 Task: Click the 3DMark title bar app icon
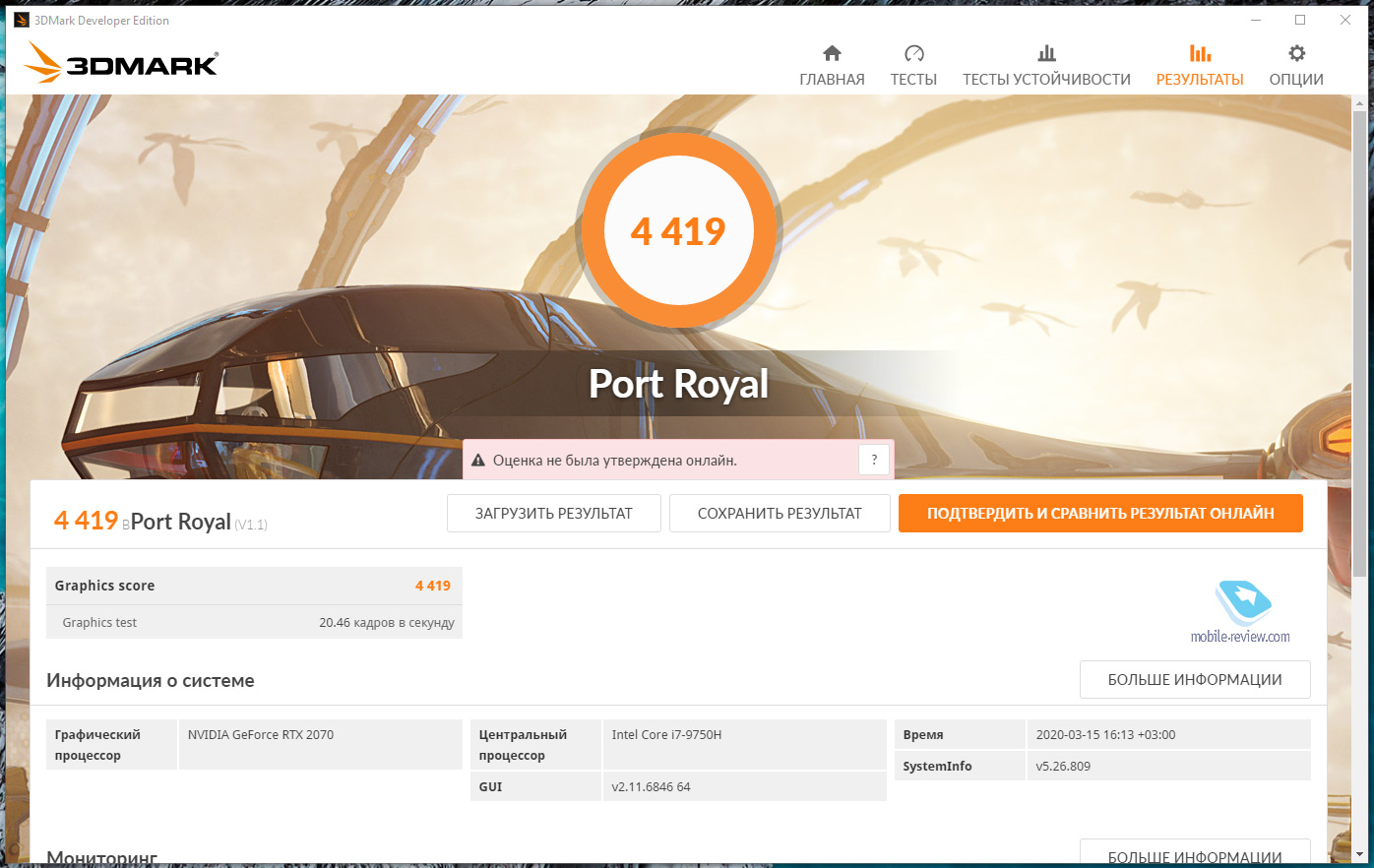coord(22,20)
